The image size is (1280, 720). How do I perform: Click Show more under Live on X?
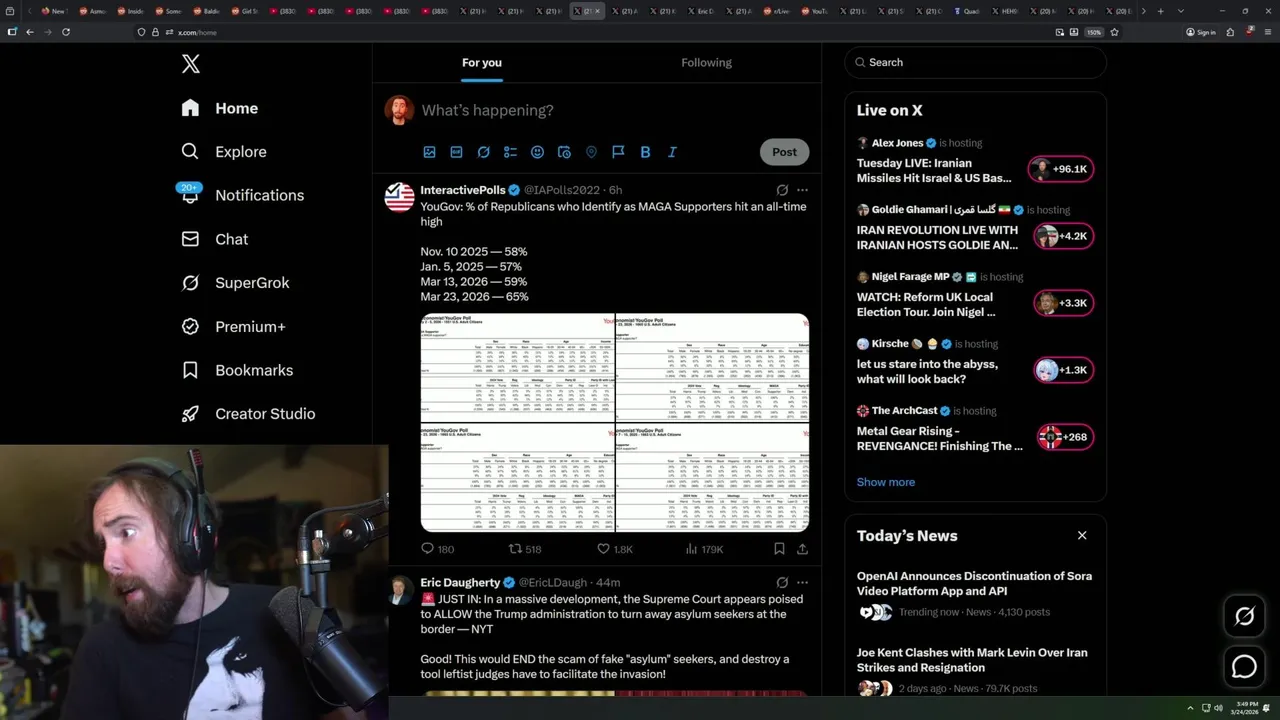886,482
